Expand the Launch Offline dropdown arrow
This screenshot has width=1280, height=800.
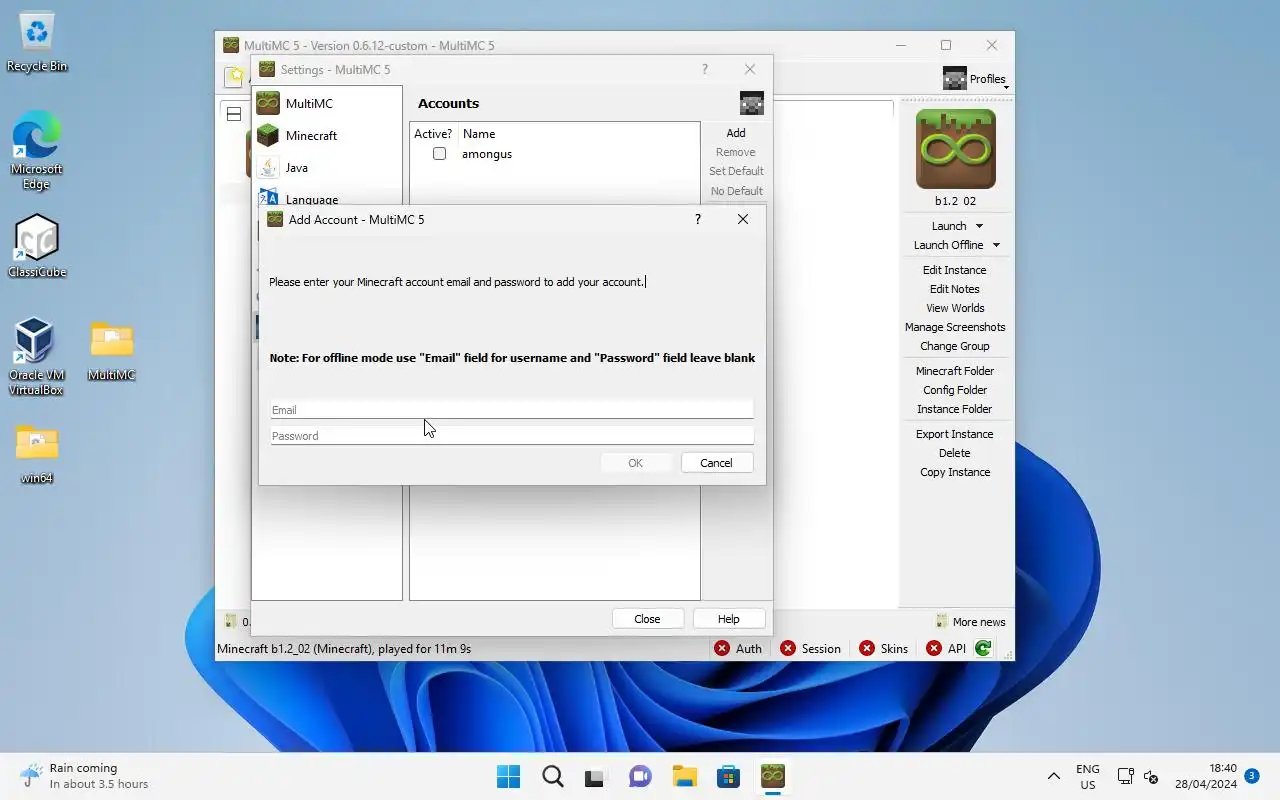click(996, 245)
